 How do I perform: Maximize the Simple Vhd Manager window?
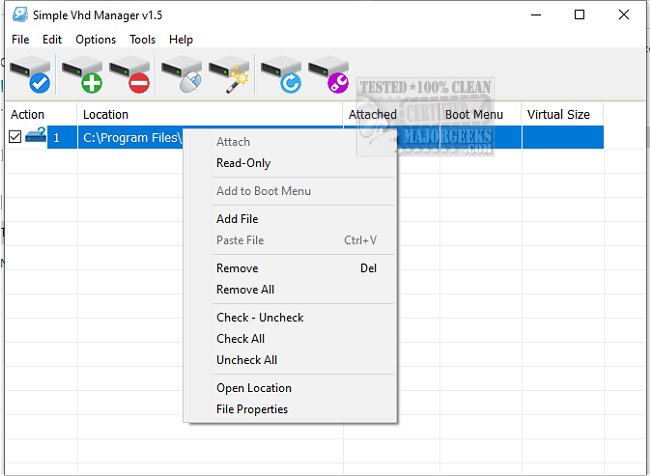(x=580, y=15)
